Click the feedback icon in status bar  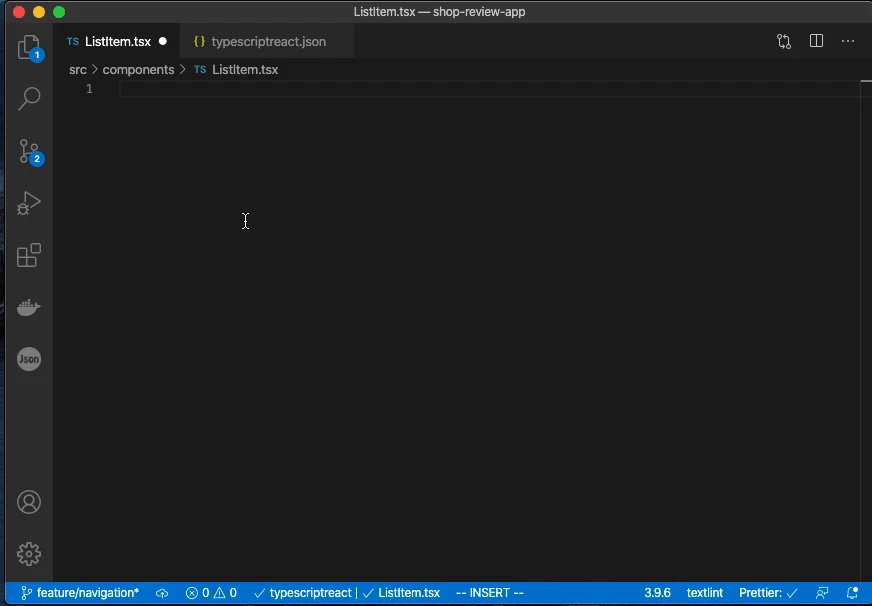point(822,593)
